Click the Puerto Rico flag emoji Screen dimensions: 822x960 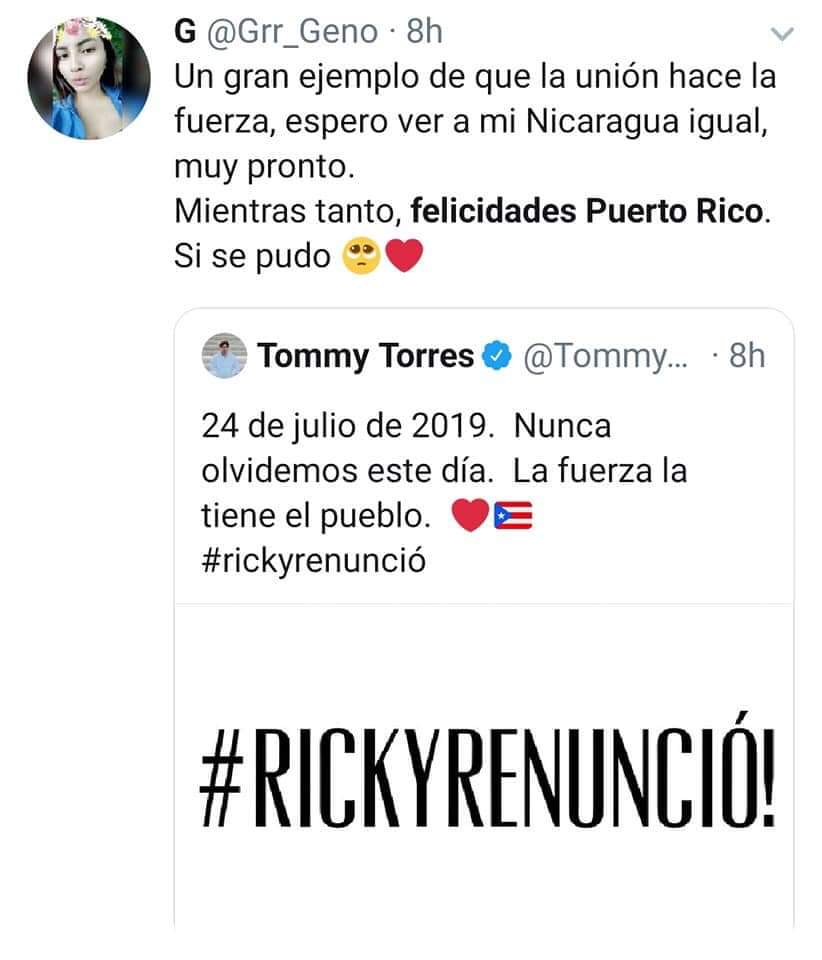(x=514, y=516)
